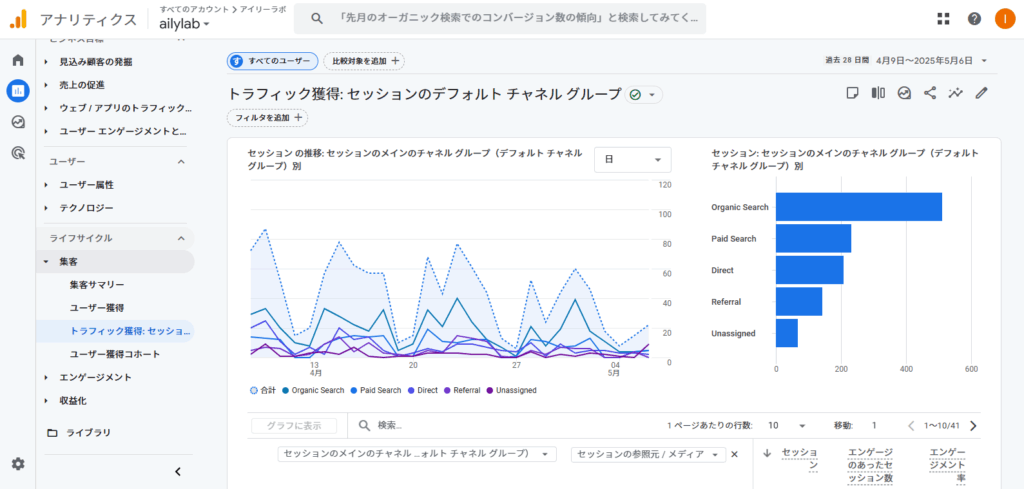Collapse the report navigation panel
This screenshot has width=1024, height=489.
[178, 471]
